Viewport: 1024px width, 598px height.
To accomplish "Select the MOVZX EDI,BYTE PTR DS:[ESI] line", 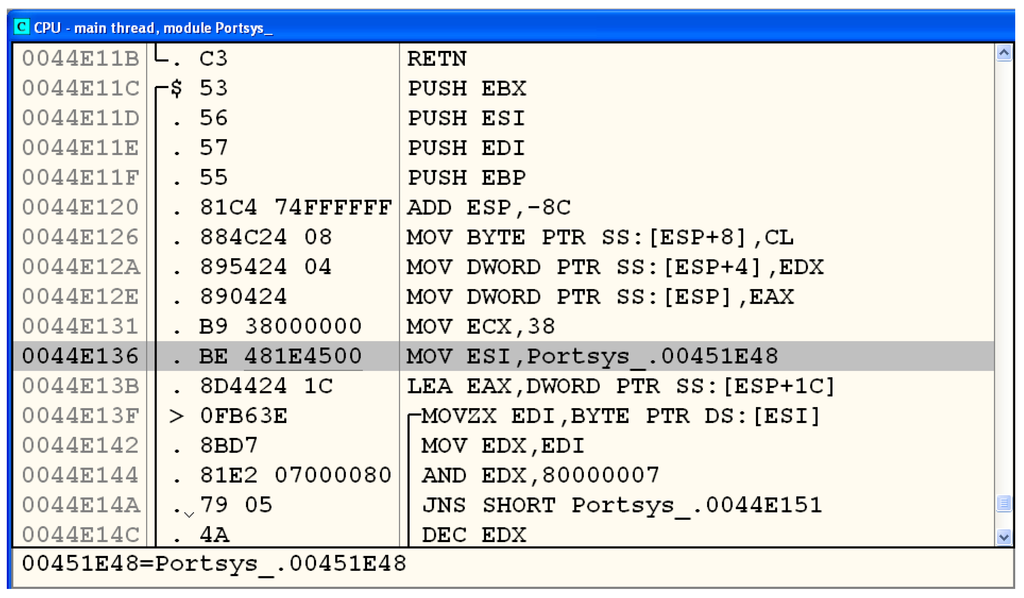I will pos(620,416).
